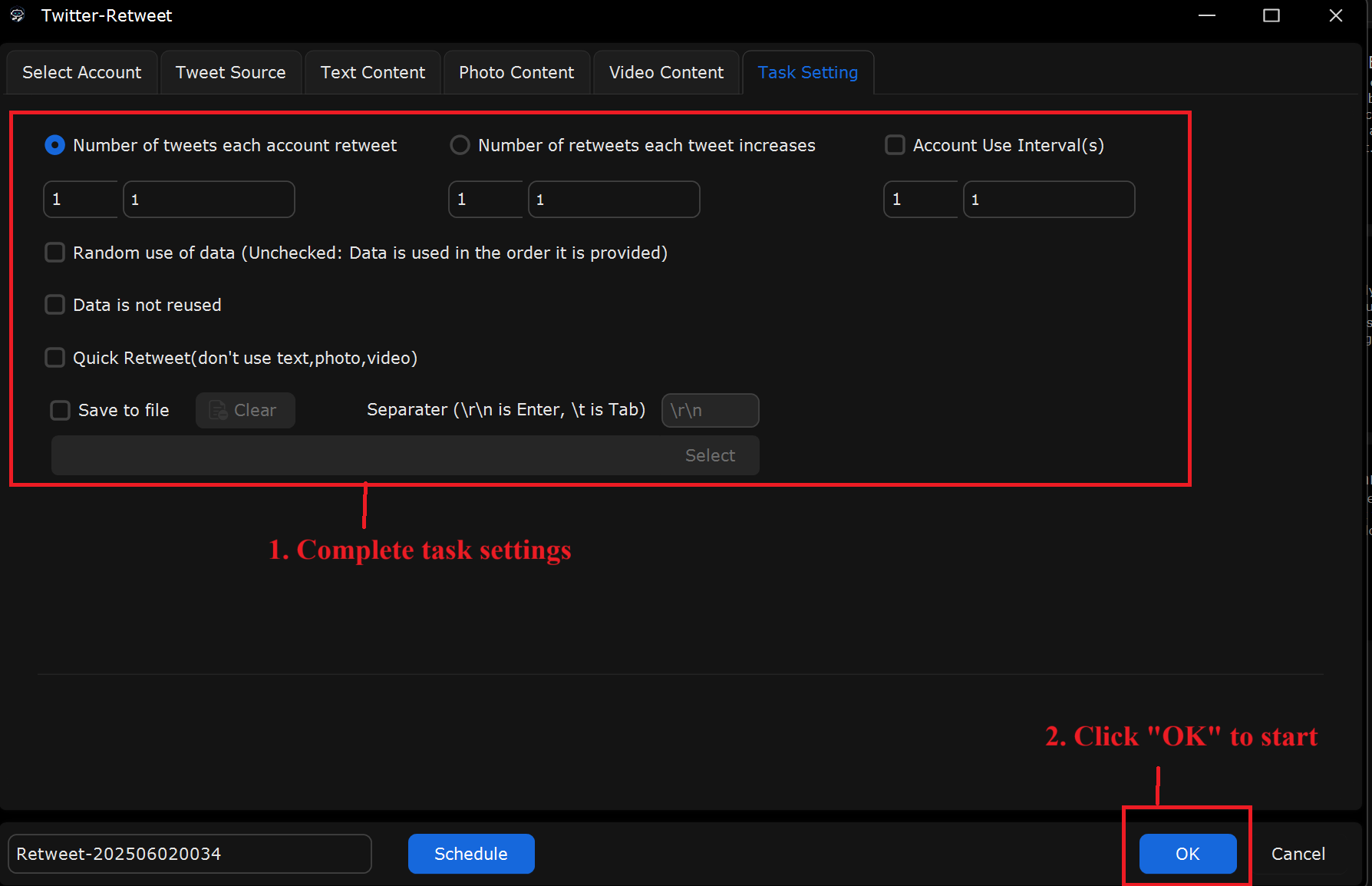The image size is (1372, 886).
Task: Select the Task Setting tab
Action: click(808, 72)
